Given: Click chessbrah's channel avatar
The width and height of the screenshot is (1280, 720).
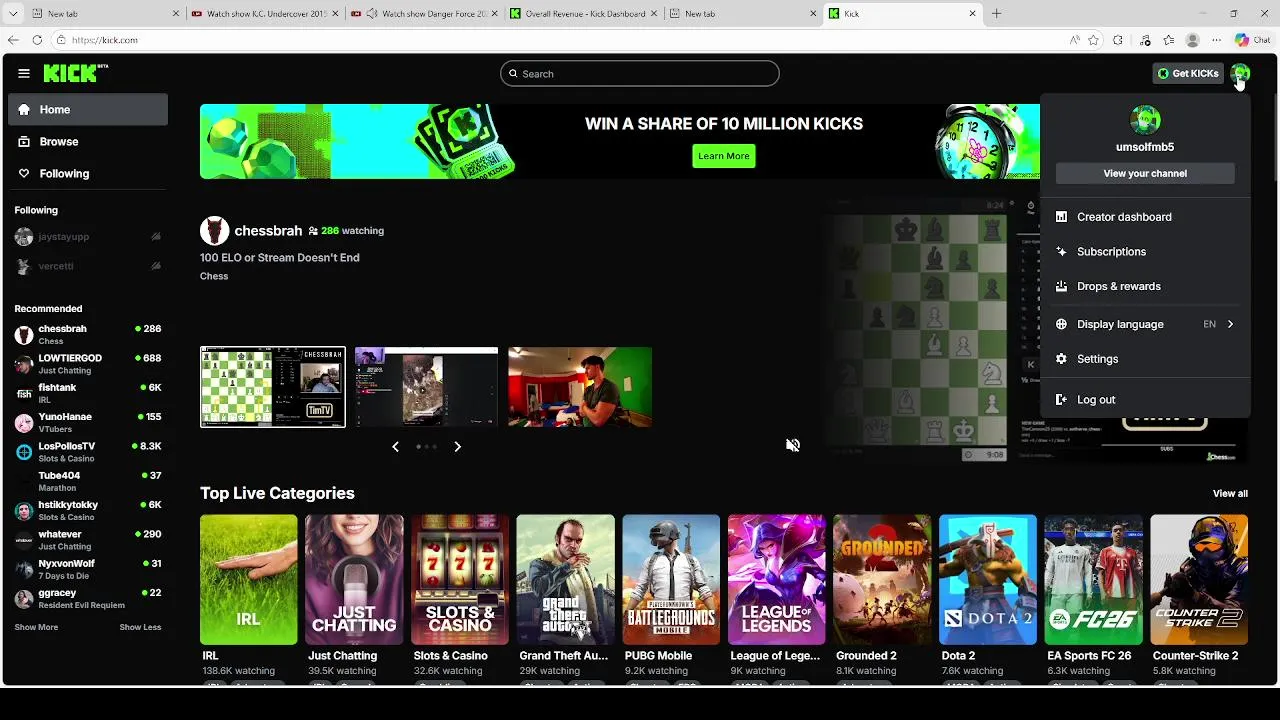Looking at the screenshot, I should click(214, 230).
